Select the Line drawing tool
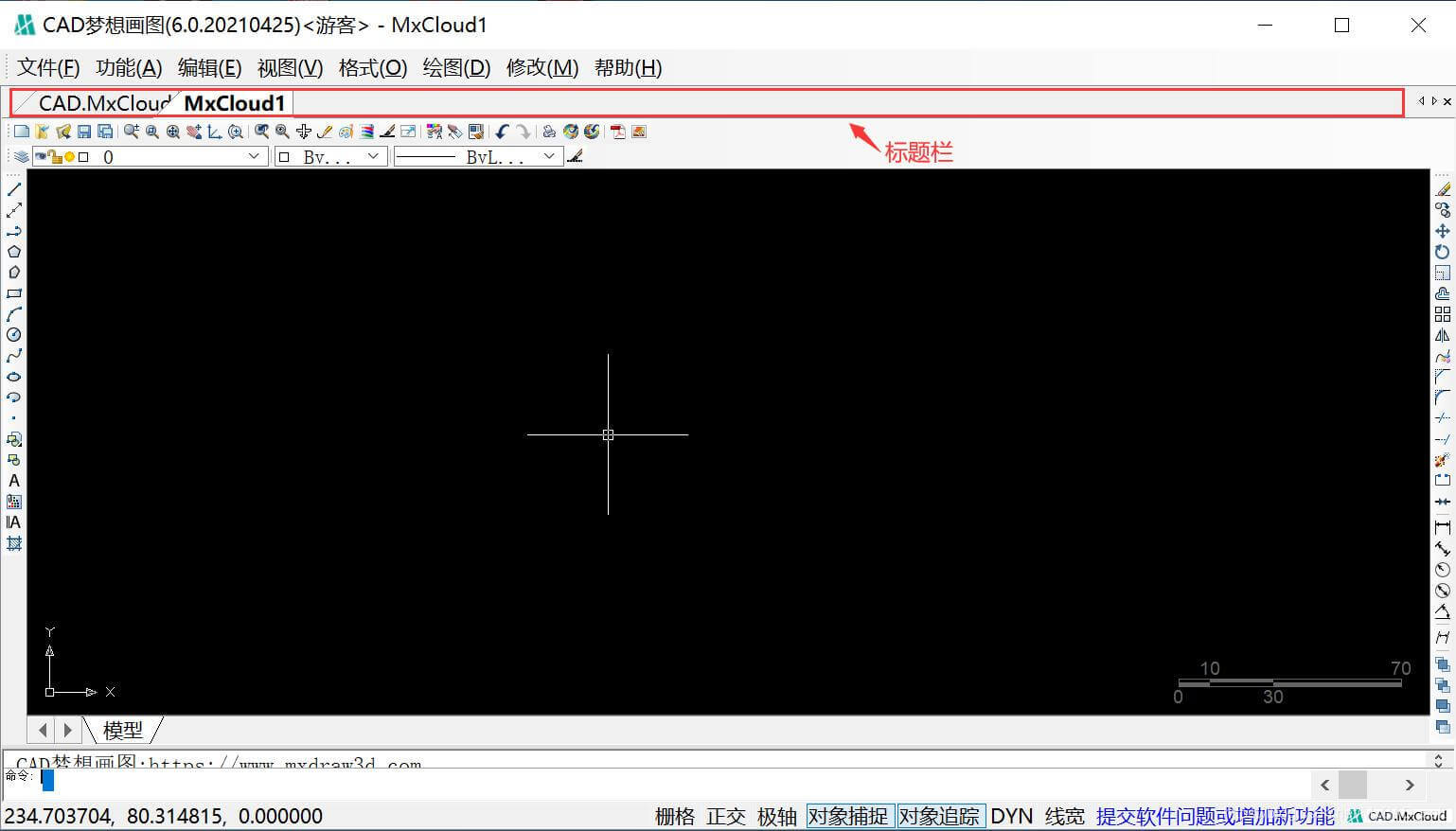The height and width of the screenshot is (831, 1456). pyautogui.click(x=14, y=189)
